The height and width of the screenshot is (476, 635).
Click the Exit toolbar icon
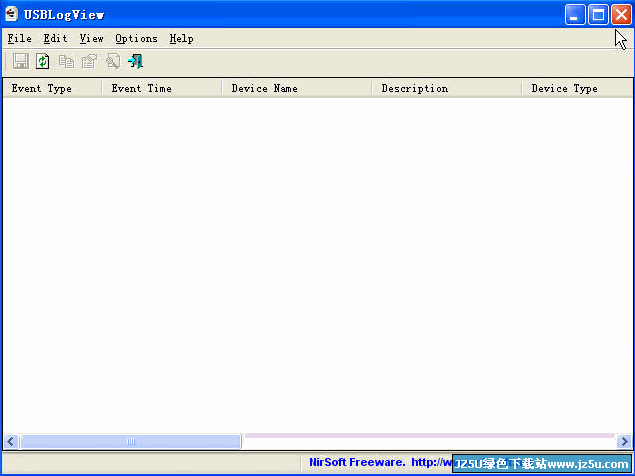tap(136, 61)
